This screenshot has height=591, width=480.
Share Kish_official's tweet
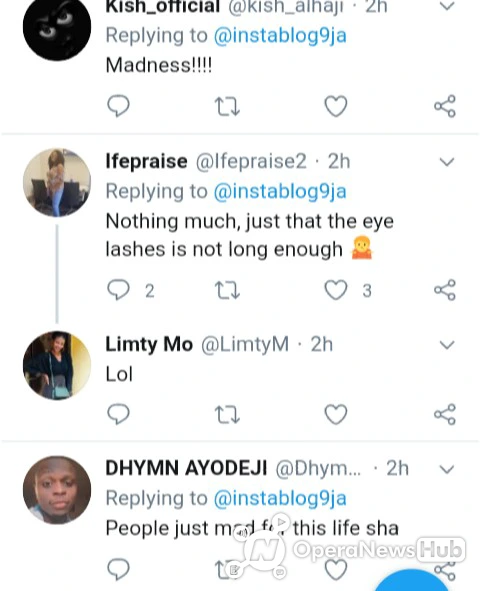click(x=445, y=106)
